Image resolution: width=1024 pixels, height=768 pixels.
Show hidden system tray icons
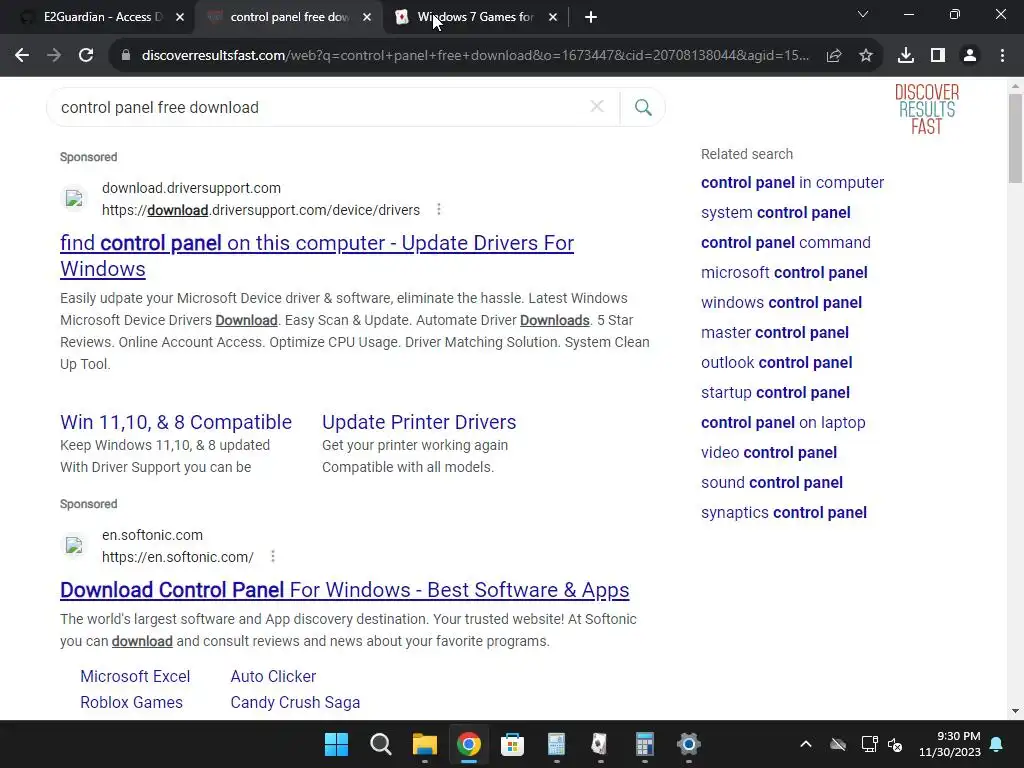pyautogui.click(x=806, y=744)
